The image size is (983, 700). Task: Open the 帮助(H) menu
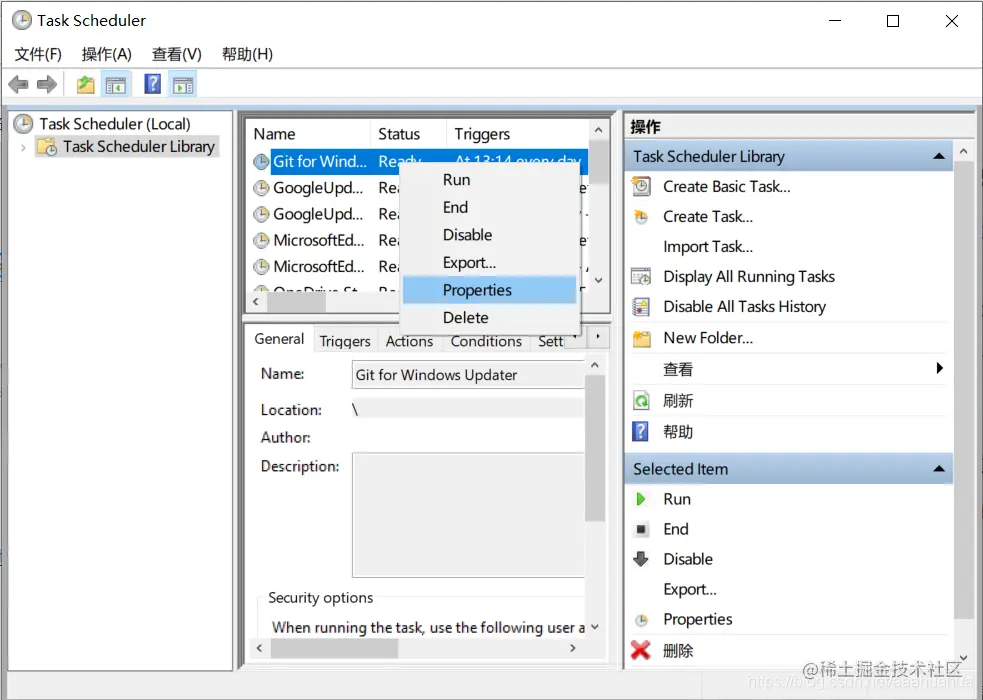coord(247,55)
